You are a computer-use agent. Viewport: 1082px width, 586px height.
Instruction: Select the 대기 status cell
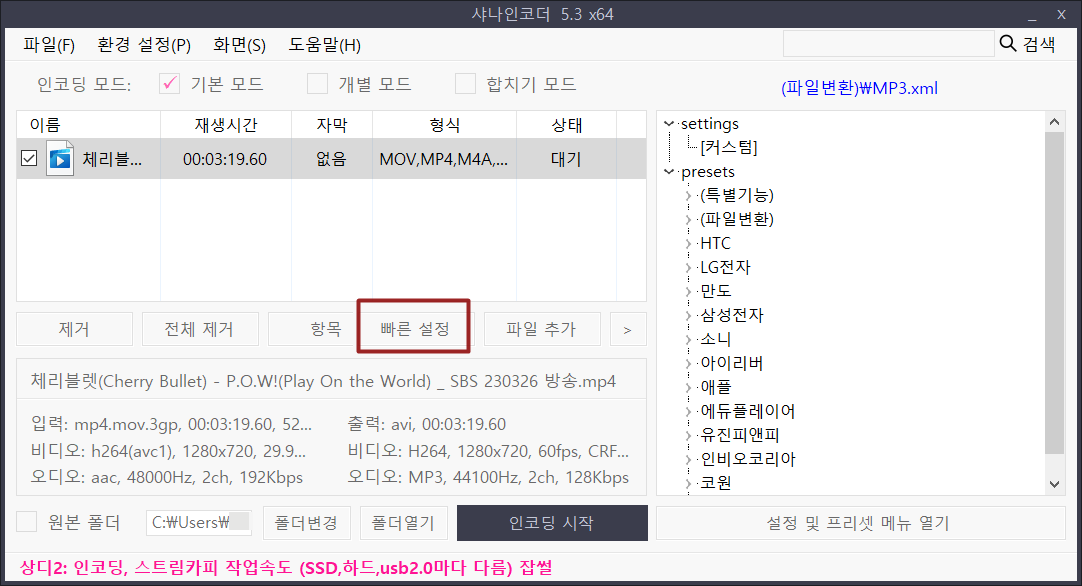pyautogui.click(x=566, y=159)
